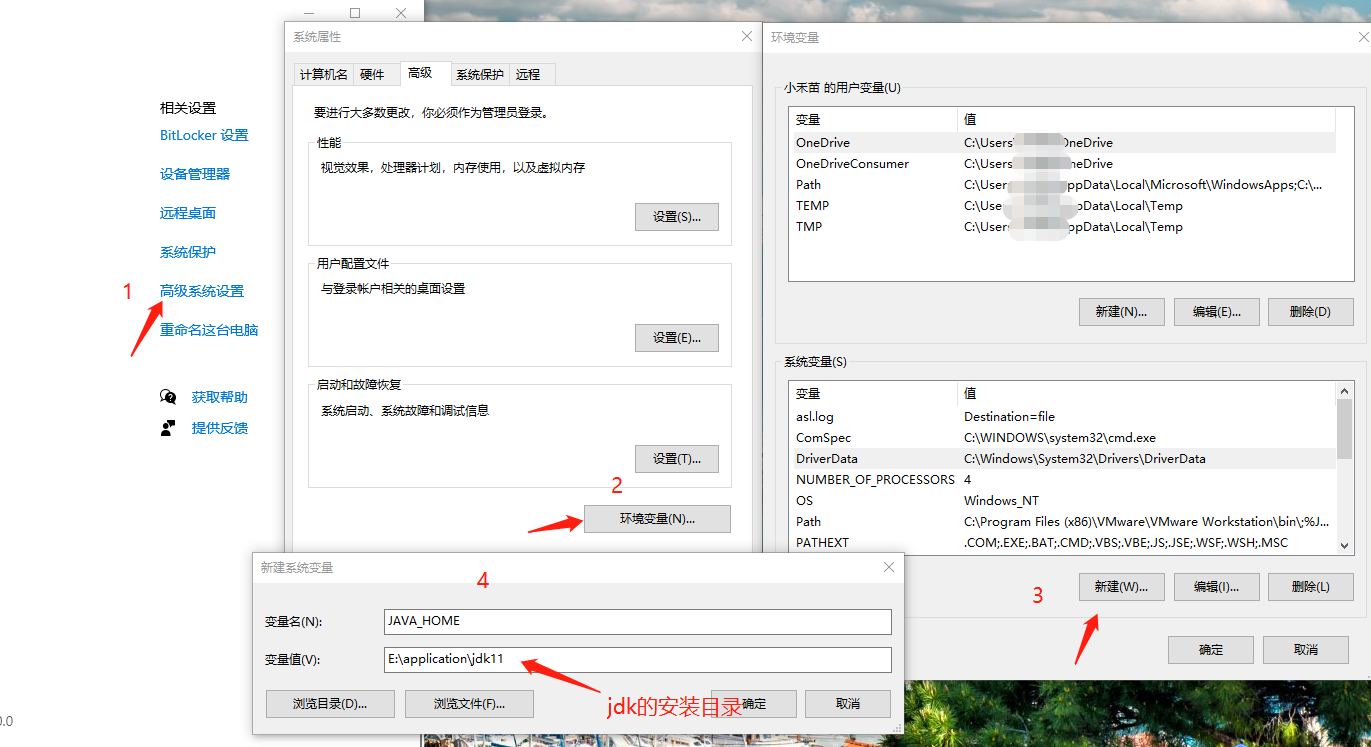The width and height of the screenshot is (1371, 747).
Task: Click the 变量值 field with E:\application\jdk11
Action: tap(637, 660)
